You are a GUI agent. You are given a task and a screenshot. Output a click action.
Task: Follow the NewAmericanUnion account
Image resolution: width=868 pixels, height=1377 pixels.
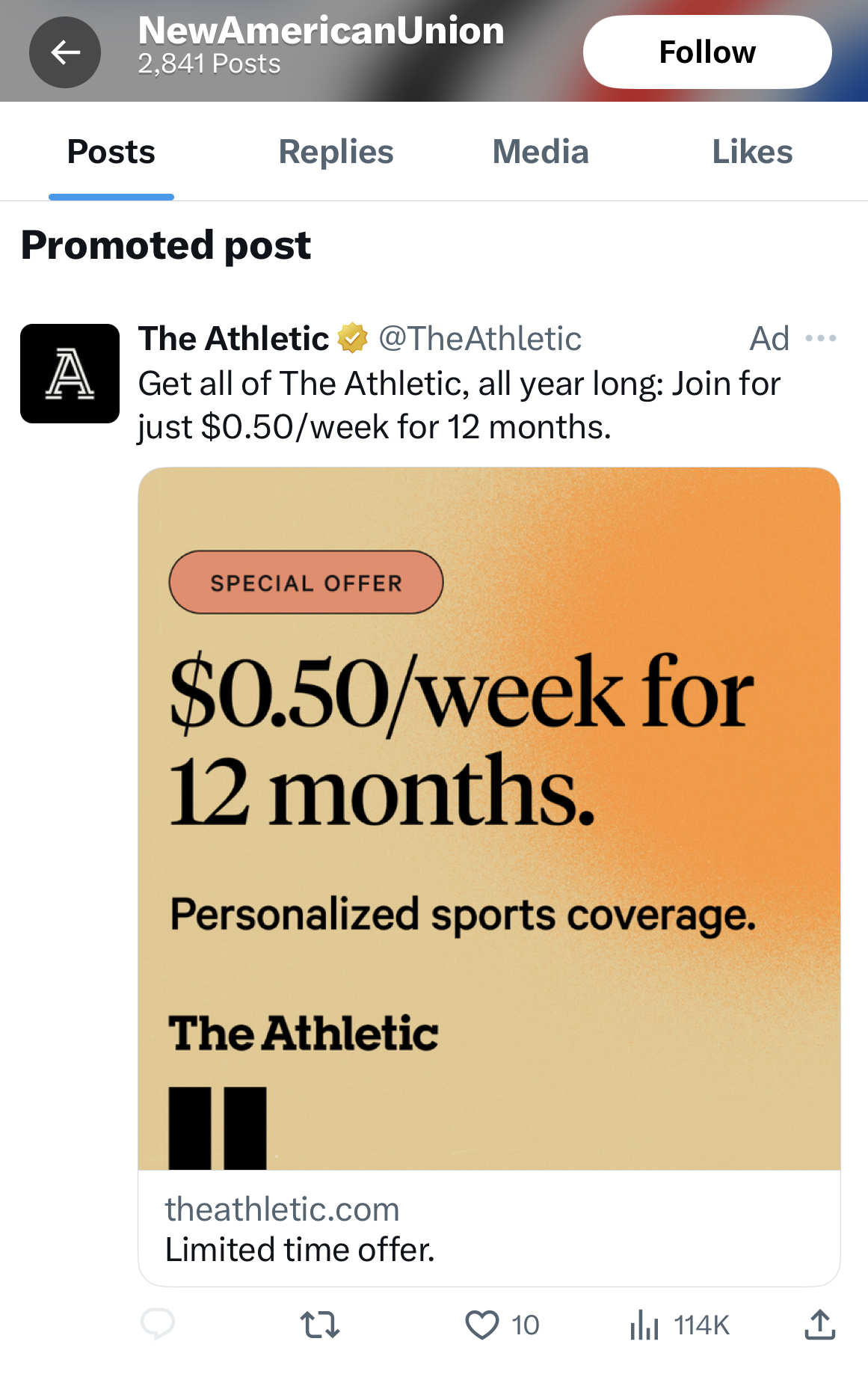[707, 51]
